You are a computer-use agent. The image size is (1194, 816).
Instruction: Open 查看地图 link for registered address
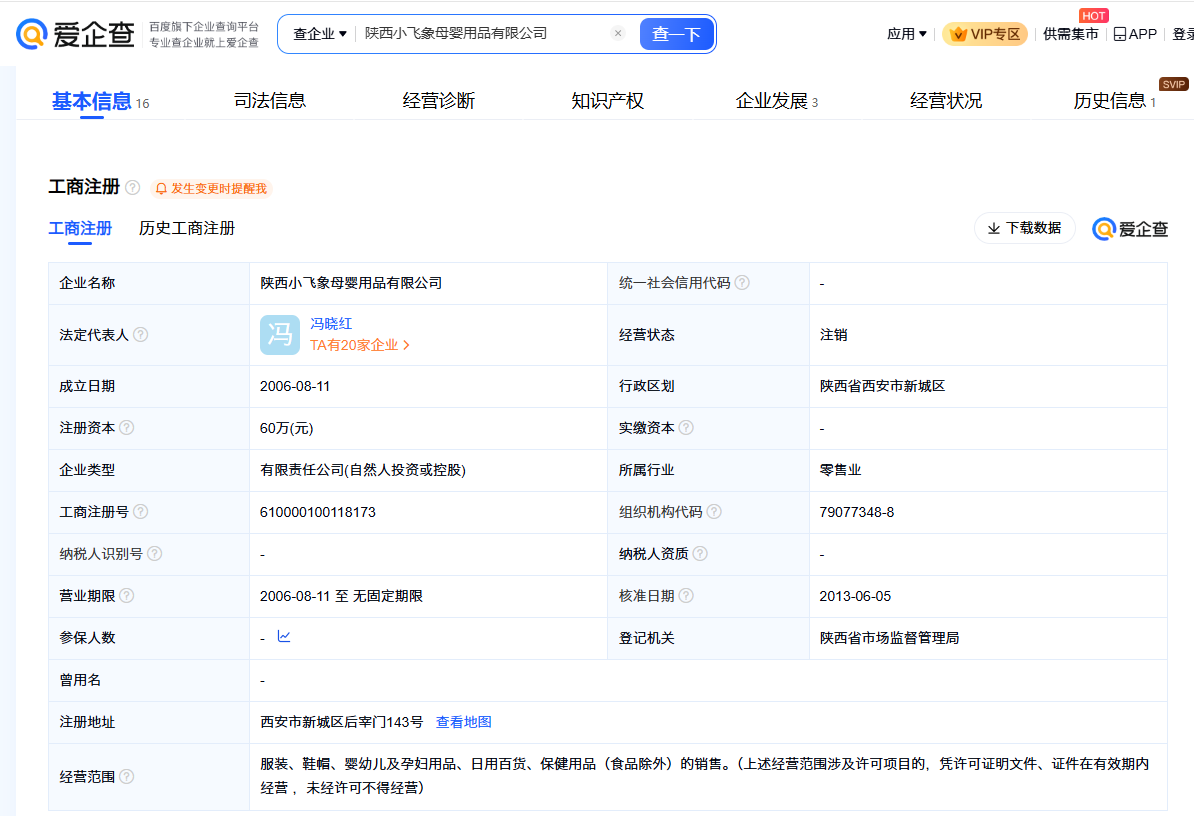464,722
